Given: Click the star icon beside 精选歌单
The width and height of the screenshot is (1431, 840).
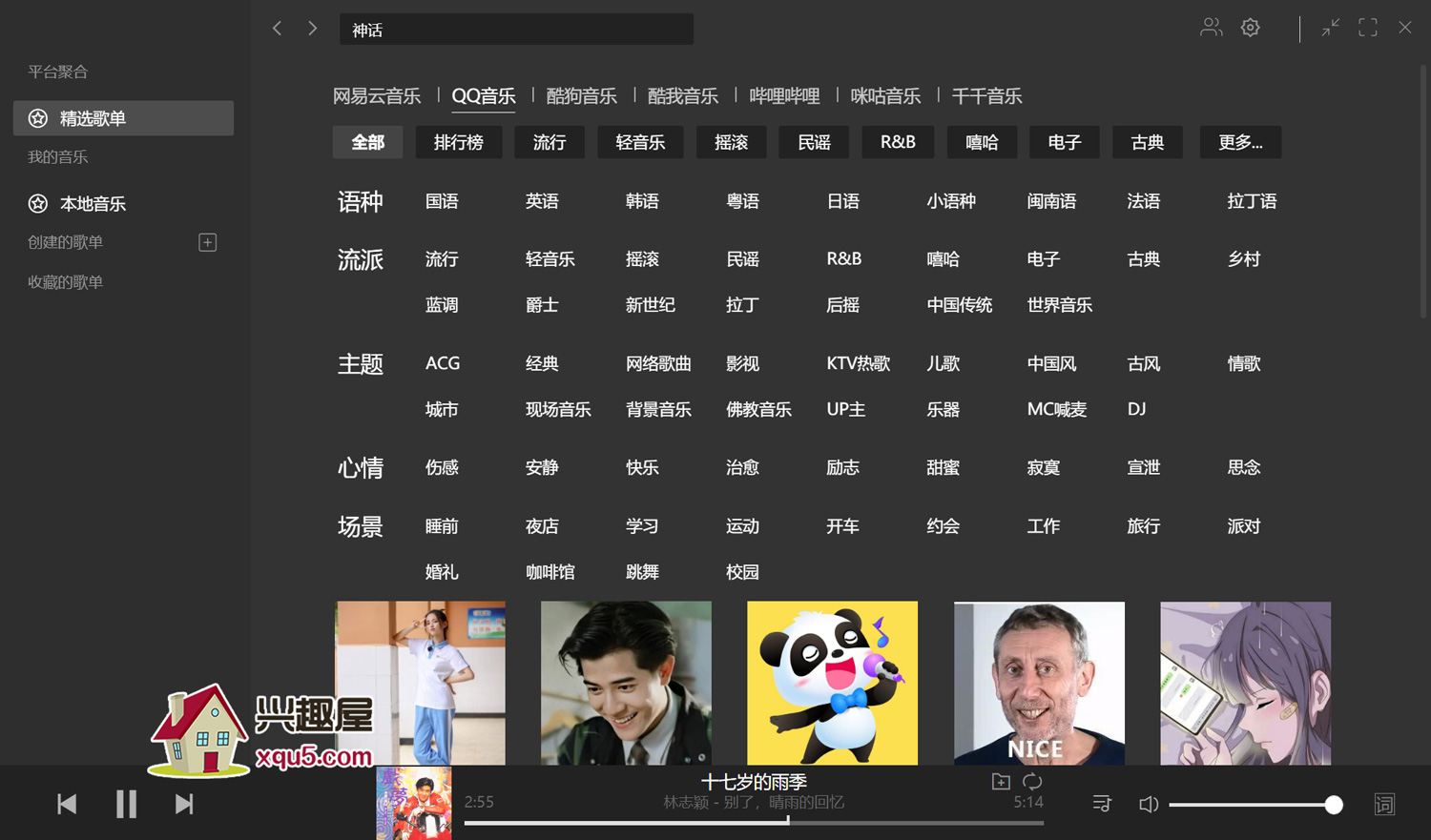Looking at the screenshot, I should tap(38, 118).
